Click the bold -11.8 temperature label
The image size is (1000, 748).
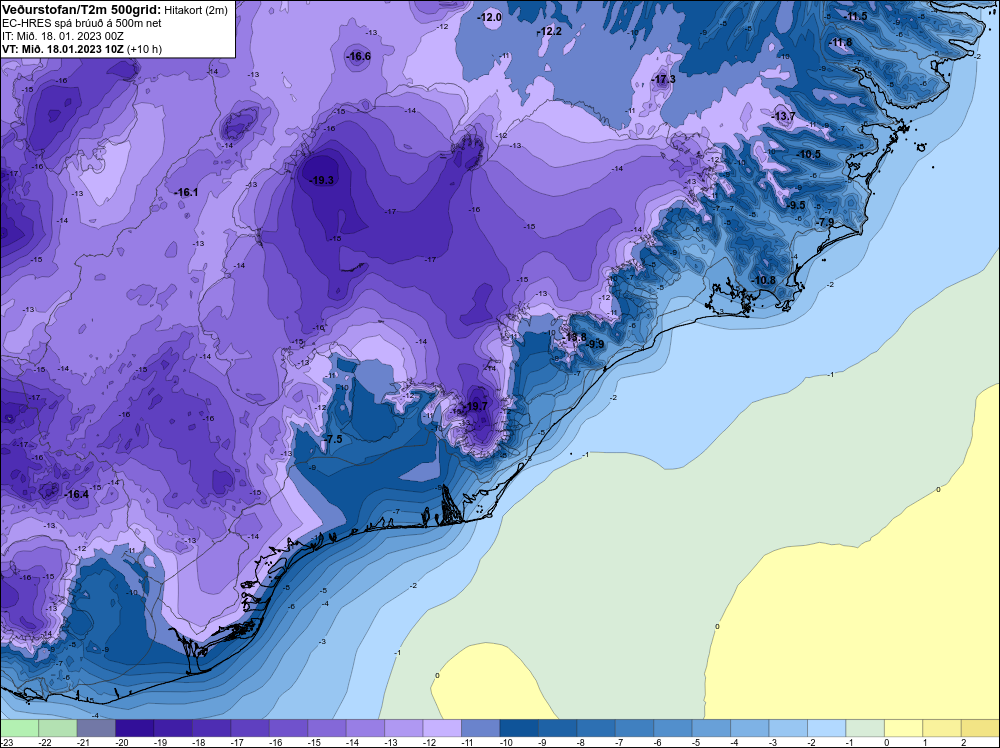841,43
